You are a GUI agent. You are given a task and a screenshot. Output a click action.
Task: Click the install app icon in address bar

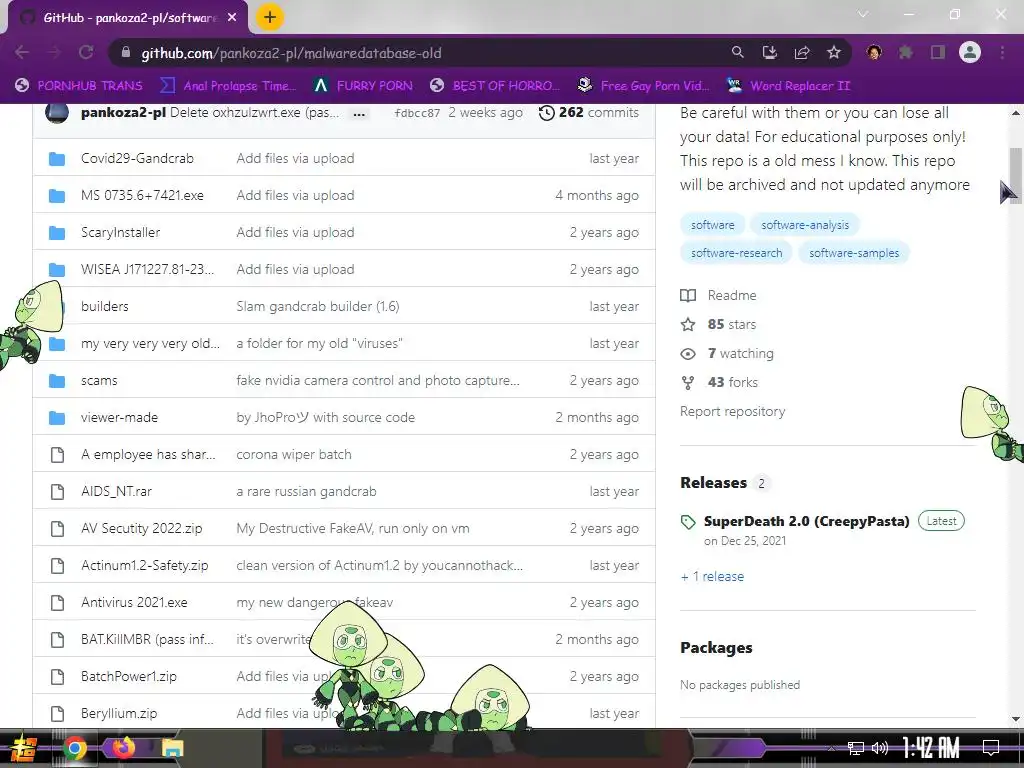770,52
